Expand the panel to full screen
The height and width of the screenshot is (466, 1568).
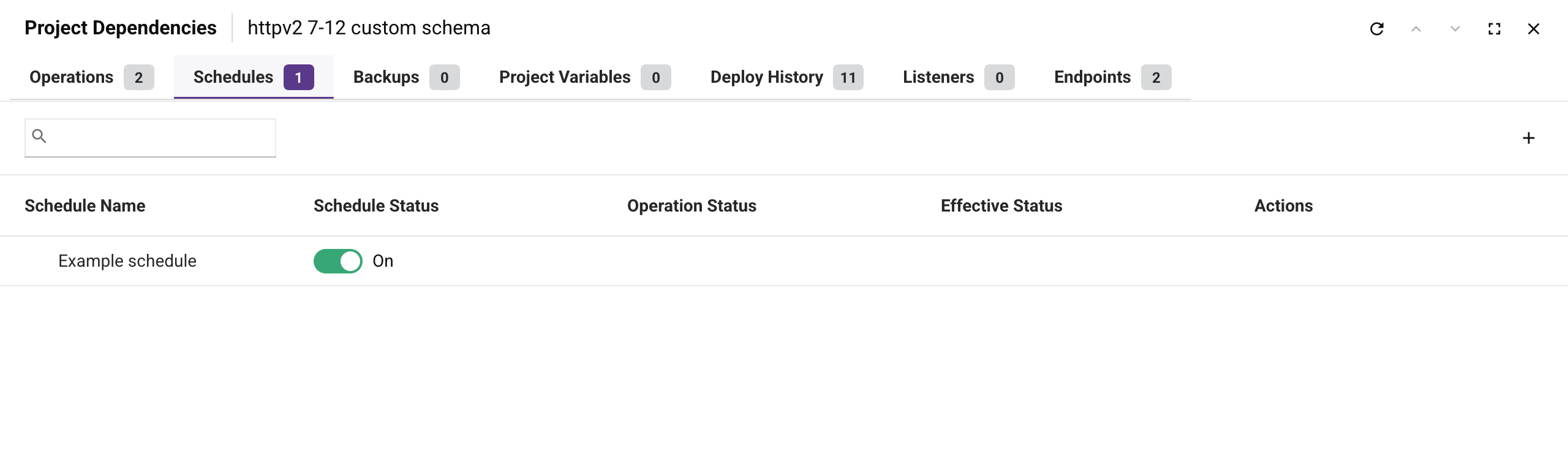[x=1494, y=29]
